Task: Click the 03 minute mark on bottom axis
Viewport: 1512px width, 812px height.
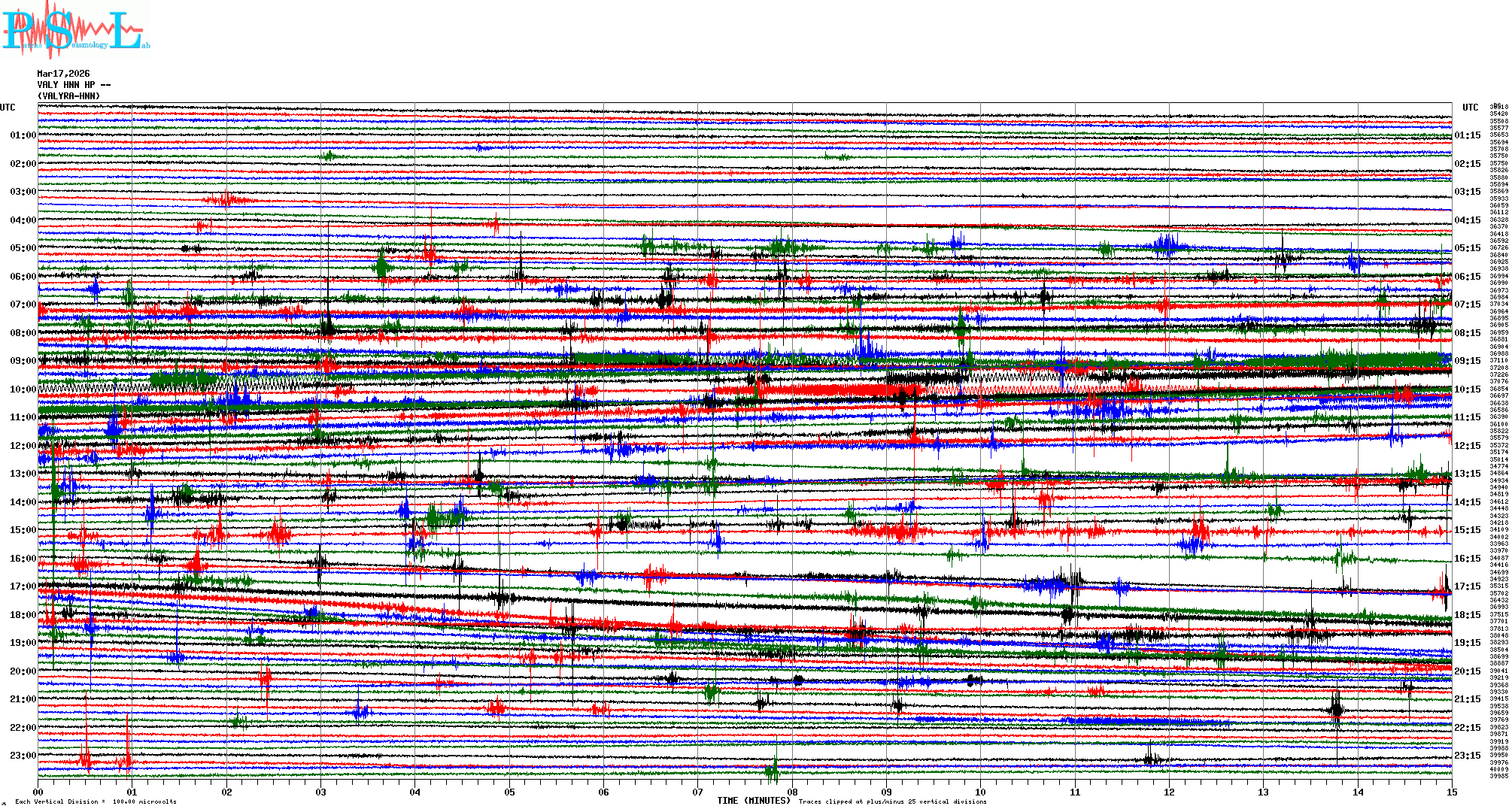Action: pyautogui.click(x=321, y=792)
